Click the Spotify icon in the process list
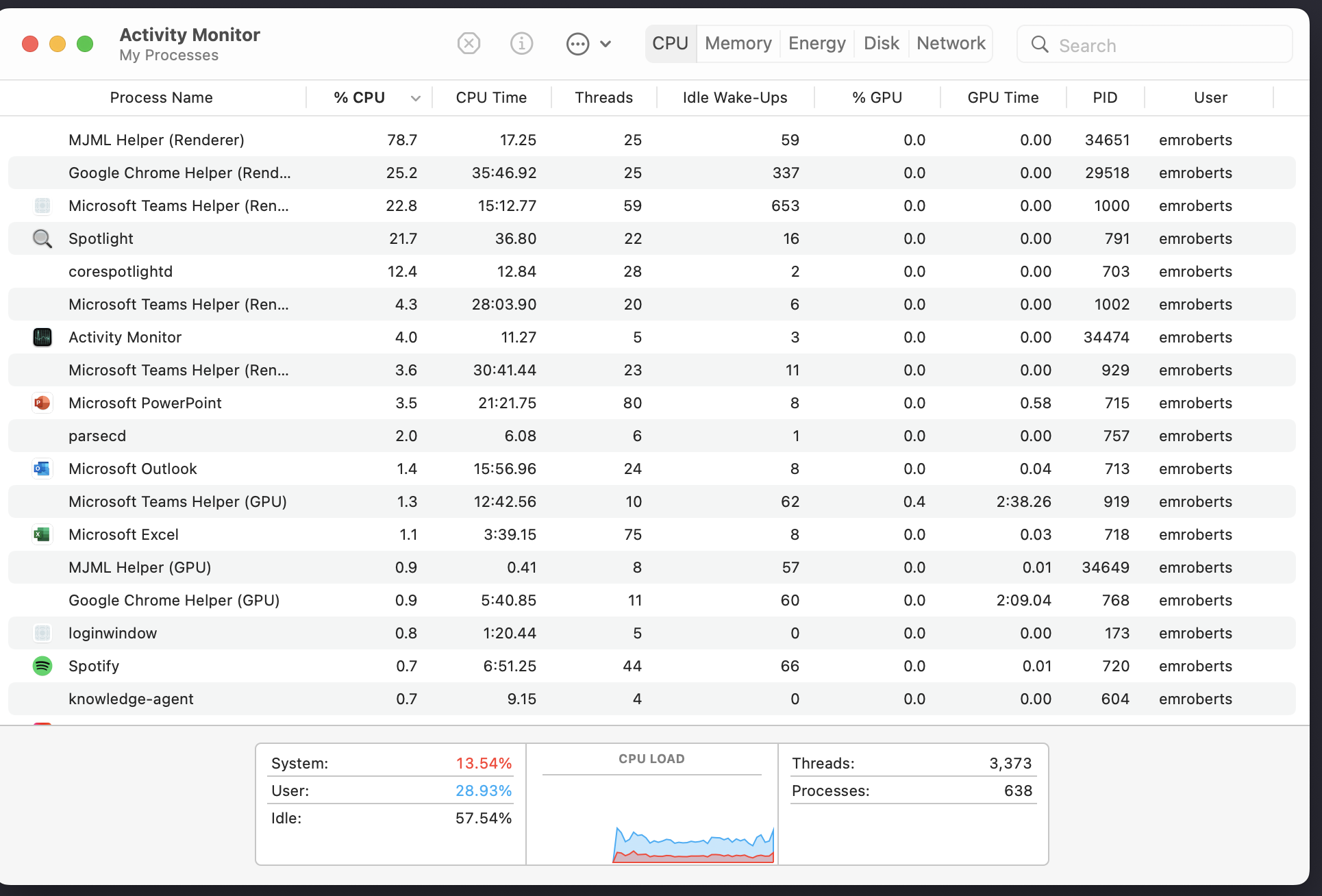This screenshot has width=1322, height=896. point(42,665)
